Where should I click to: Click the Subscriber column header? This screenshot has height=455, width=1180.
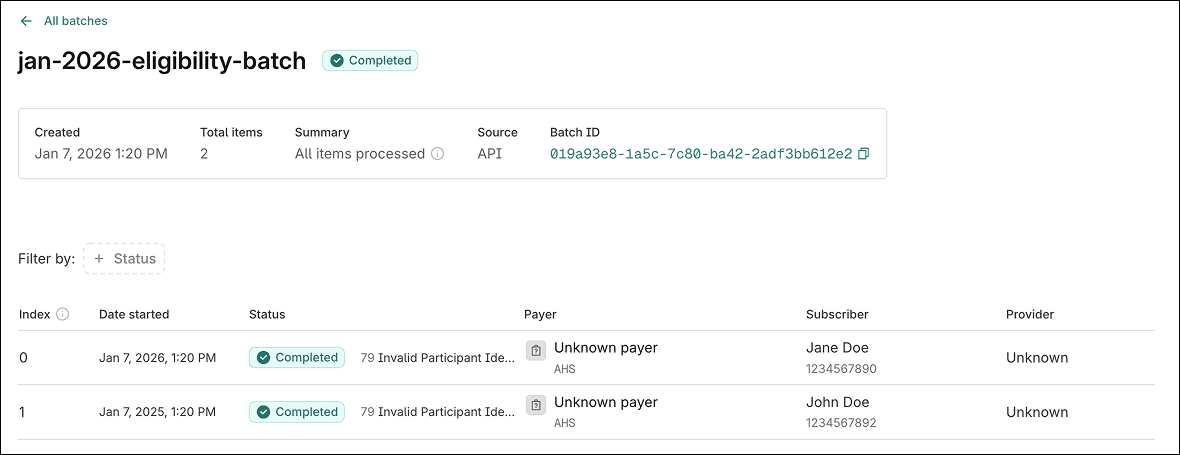837,314
